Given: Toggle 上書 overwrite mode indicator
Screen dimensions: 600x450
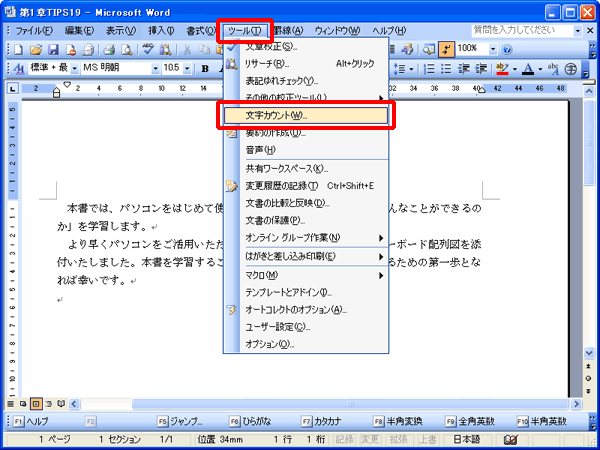Looking at the screenshot, I should [x=427, y=440].
